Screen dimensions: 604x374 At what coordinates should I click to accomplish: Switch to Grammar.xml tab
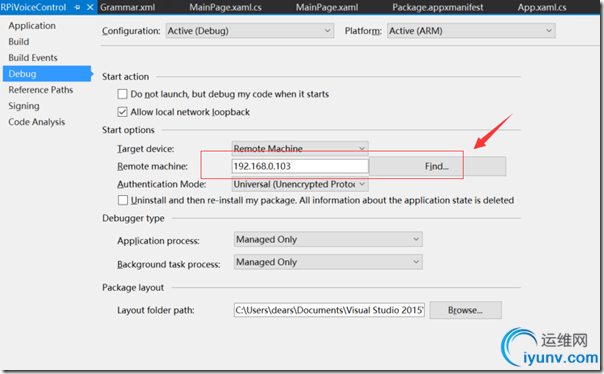click(128, 7)
